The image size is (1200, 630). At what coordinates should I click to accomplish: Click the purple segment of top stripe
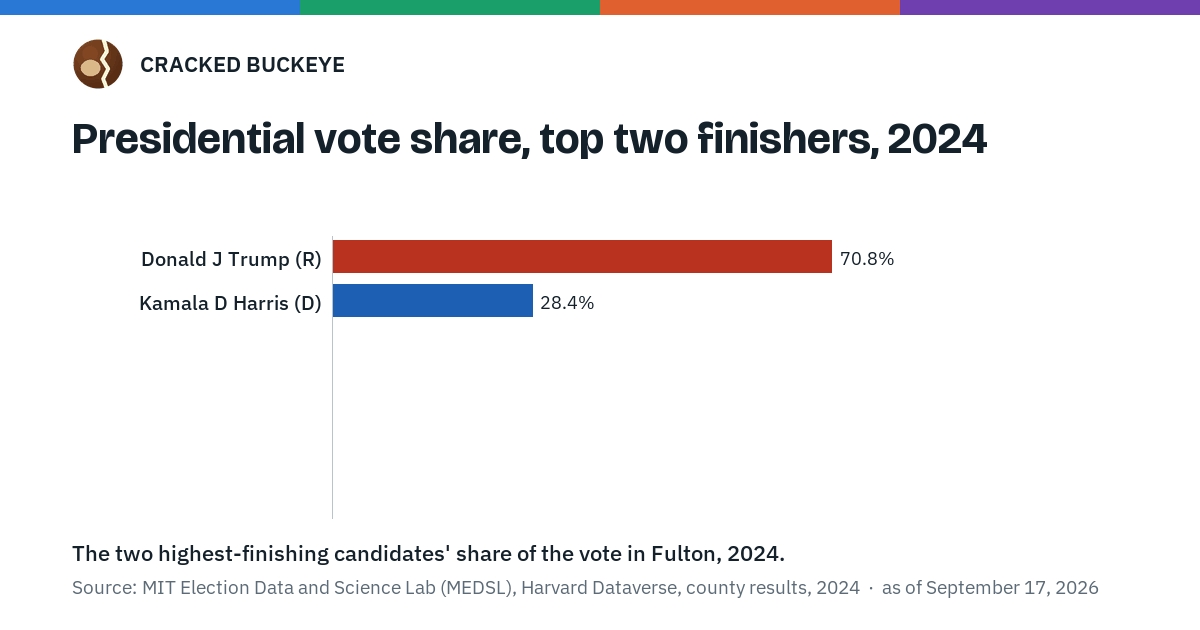[1050, 7]
